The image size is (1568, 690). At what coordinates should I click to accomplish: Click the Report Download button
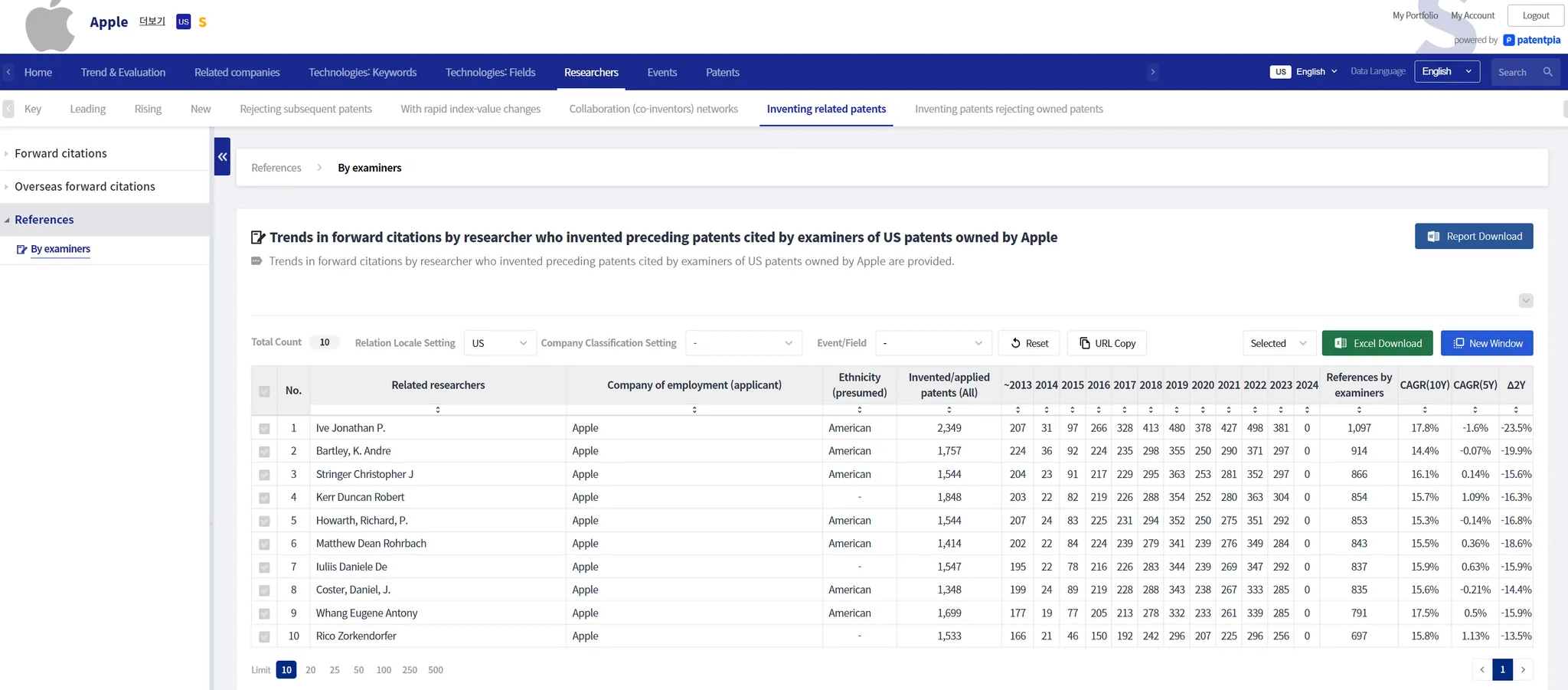[1474, 237]
